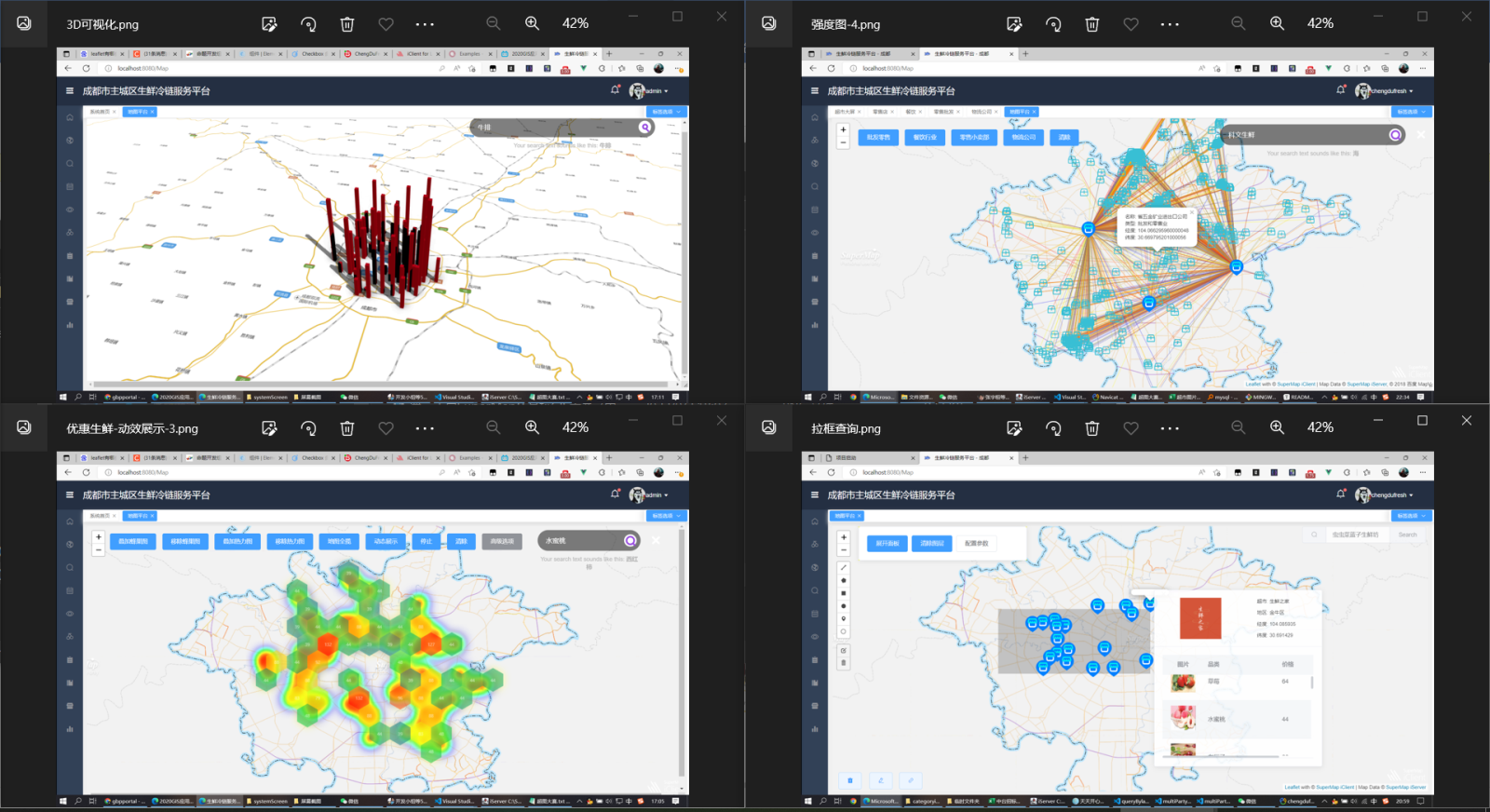
Task: Click the 42% zoom level in 强度图-4.png window
Action: tap(1320, 23)
